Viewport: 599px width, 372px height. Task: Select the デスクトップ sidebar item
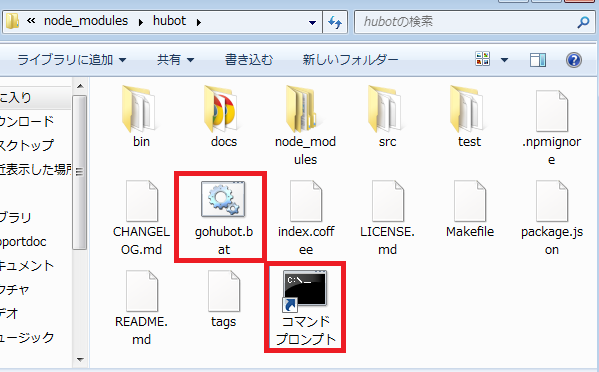tap(27, 145)
